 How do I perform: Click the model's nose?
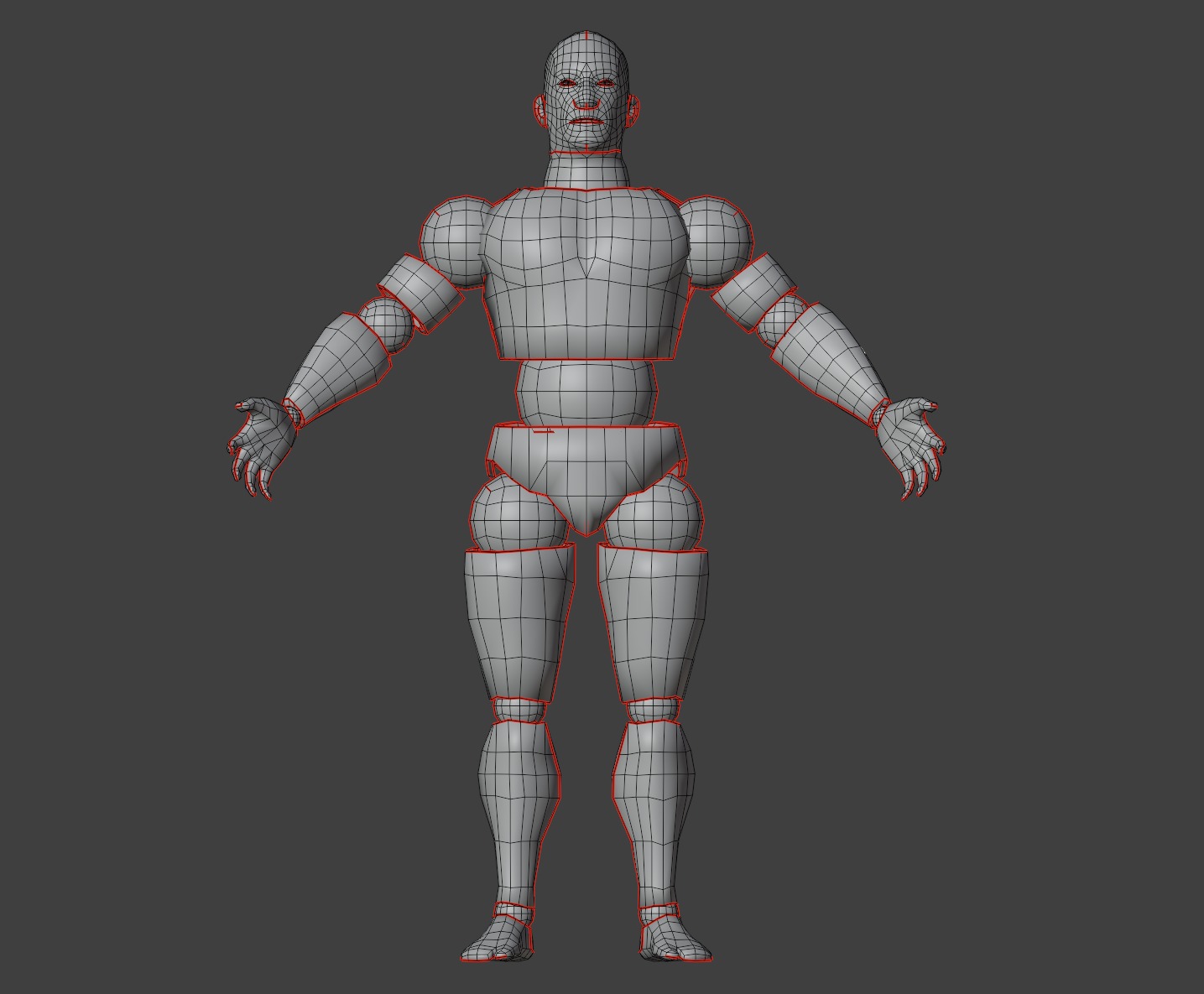click(586, 101)
